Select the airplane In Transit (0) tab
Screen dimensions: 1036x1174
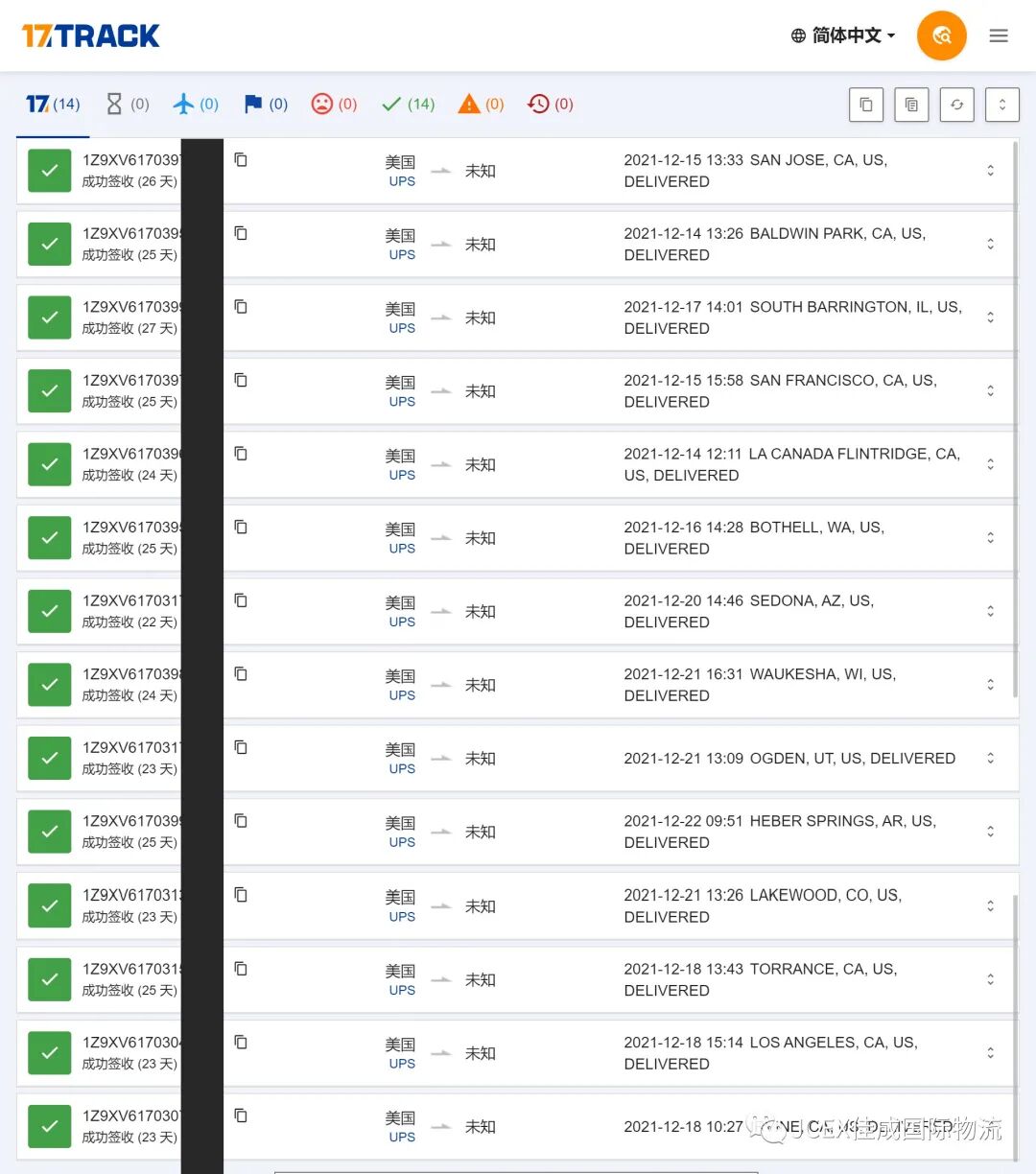(196, 104)
